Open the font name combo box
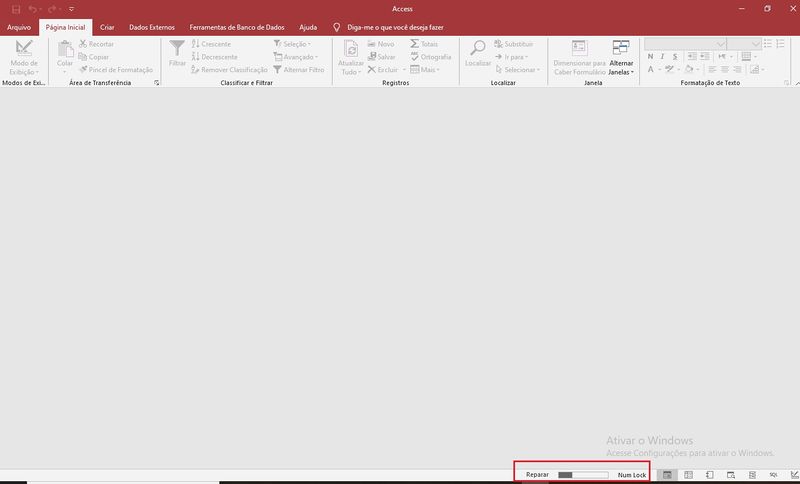 click(x=685, y=44)
